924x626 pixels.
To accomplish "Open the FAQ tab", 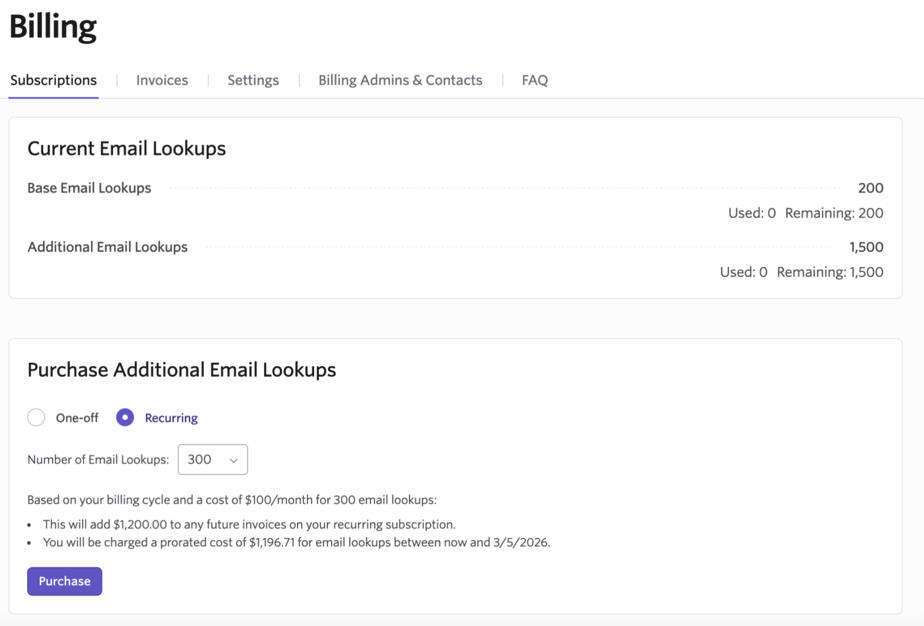I will pyautogui.click(x=534, y=80).
